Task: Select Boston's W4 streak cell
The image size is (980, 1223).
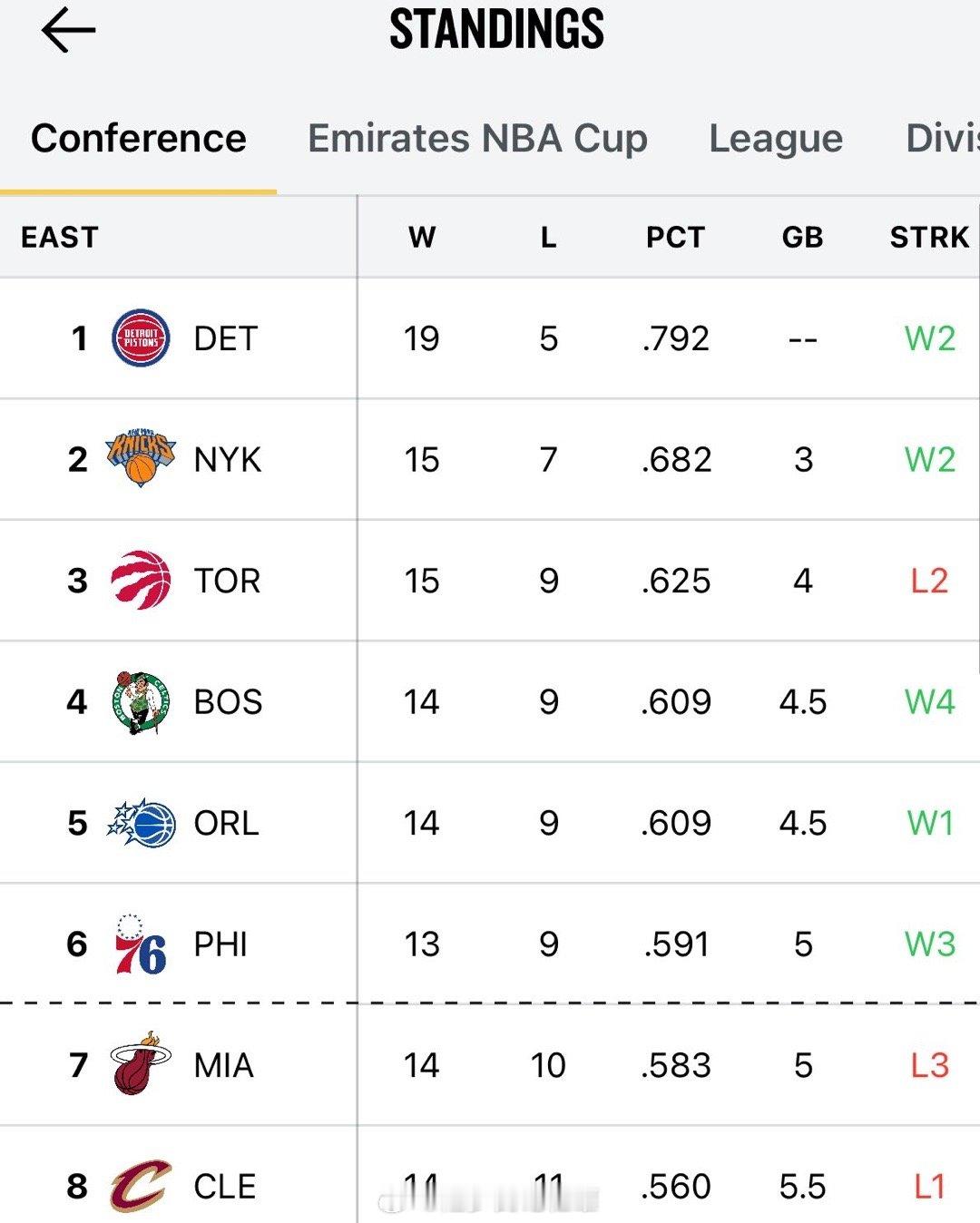Action: pyautogui.click(x=929, y=702)
